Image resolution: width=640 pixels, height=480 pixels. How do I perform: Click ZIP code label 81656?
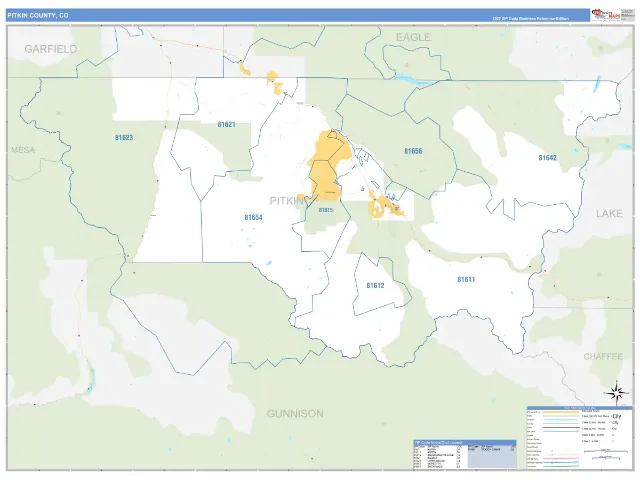413,151
